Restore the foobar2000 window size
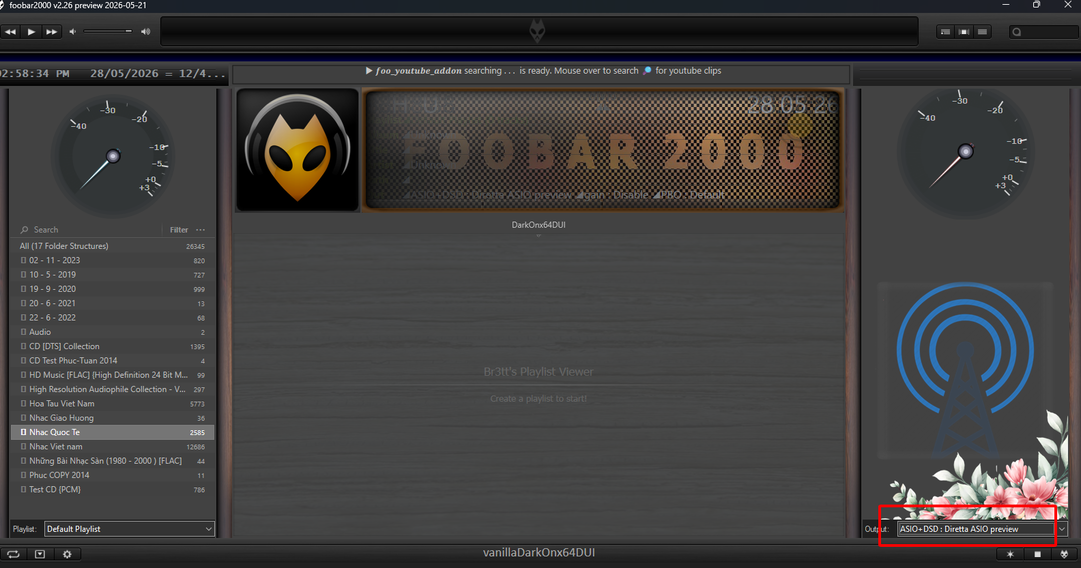The width and height of the screenshot is (1081, 568). click(1036, 5)
